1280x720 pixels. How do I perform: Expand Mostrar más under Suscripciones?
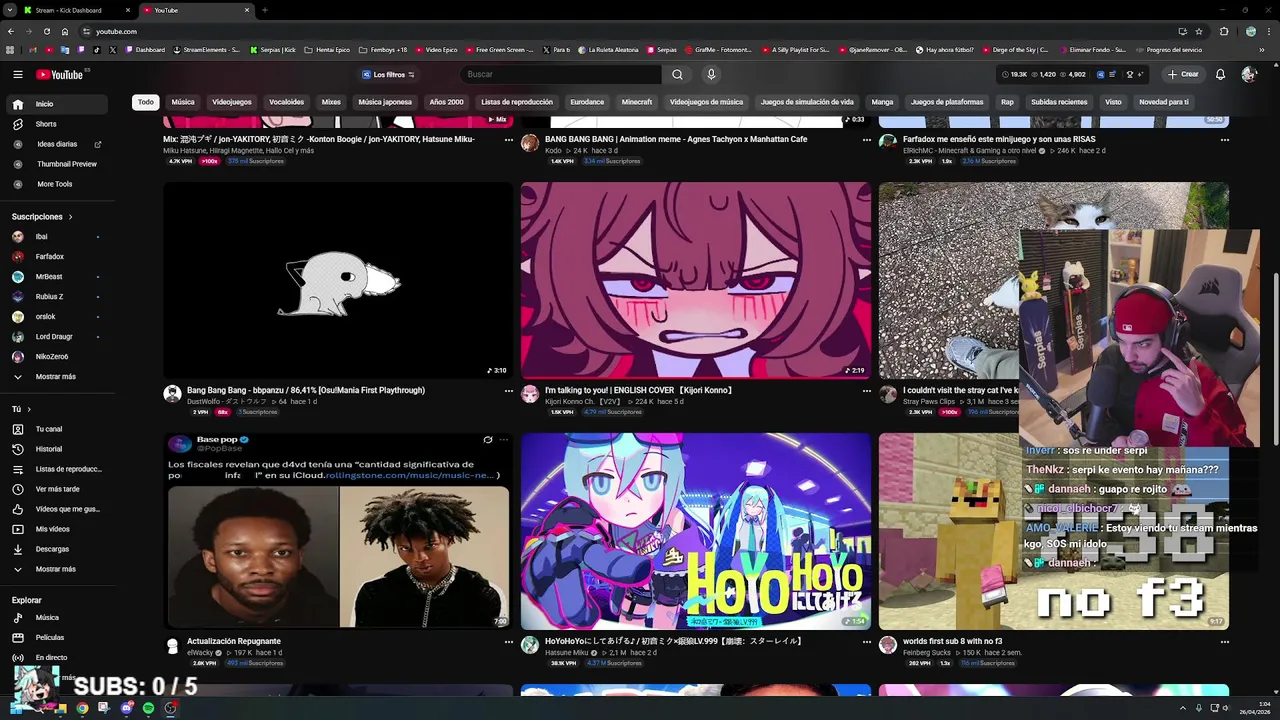click(57, 377)
